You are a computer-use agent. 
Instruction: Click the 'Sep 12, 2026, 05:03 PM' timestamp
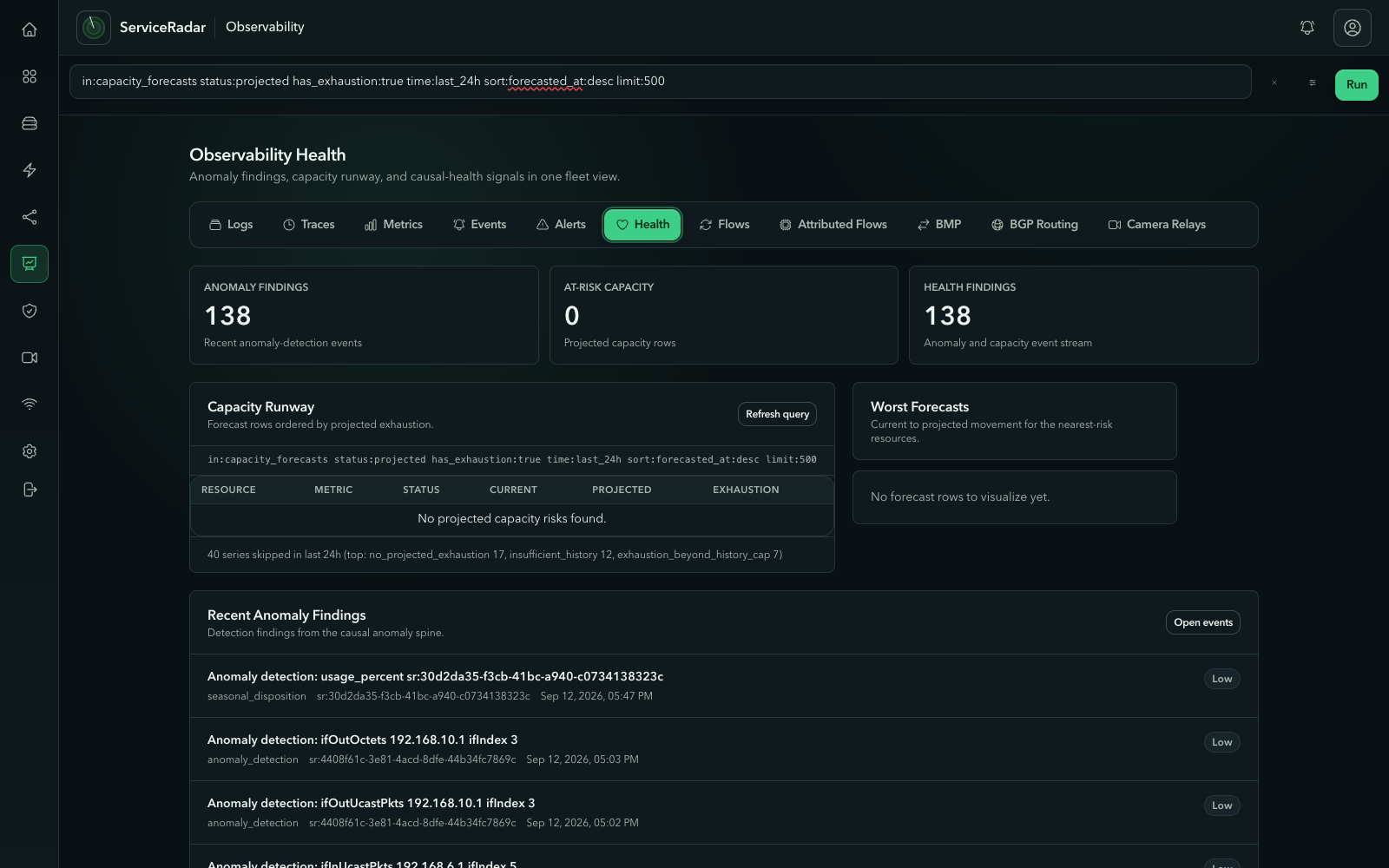583,759
